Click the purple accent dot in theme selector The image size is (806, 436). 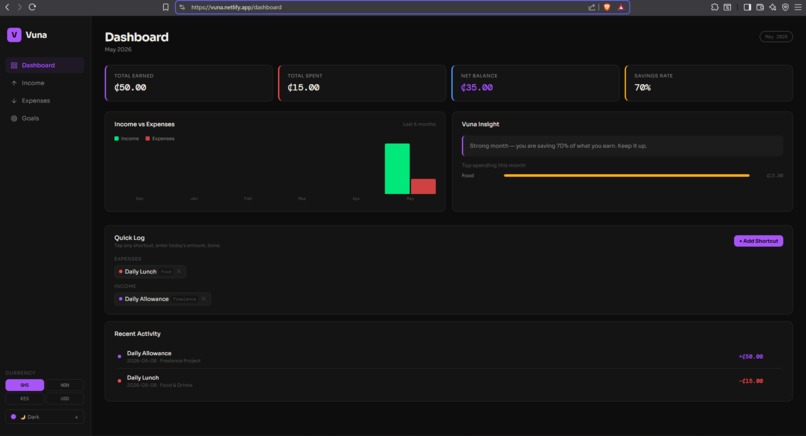(x=13, y=416)
